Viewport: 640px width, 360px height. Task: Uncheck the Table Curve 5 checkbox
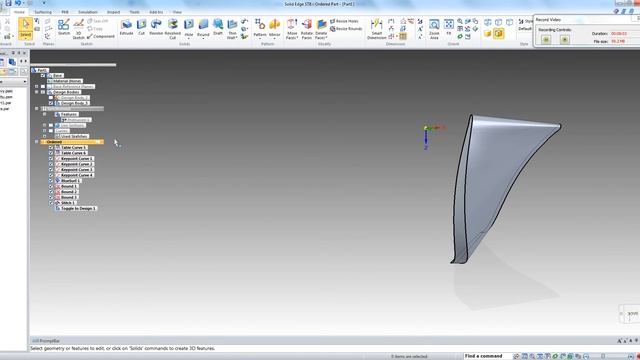tap(51, 147)
